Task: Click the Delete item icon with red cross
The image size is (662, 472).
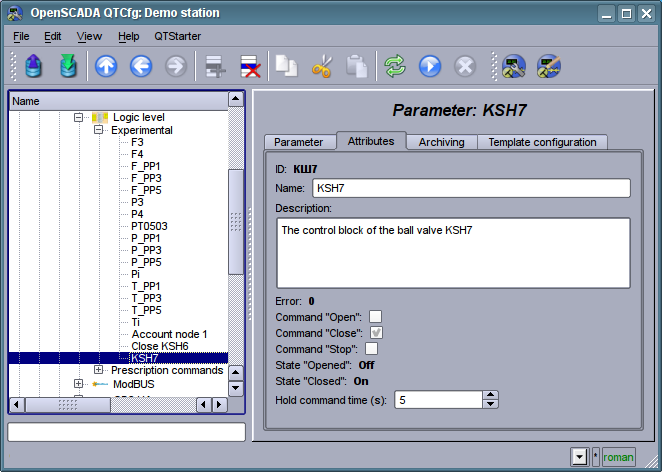Action: tap(250, 66)
